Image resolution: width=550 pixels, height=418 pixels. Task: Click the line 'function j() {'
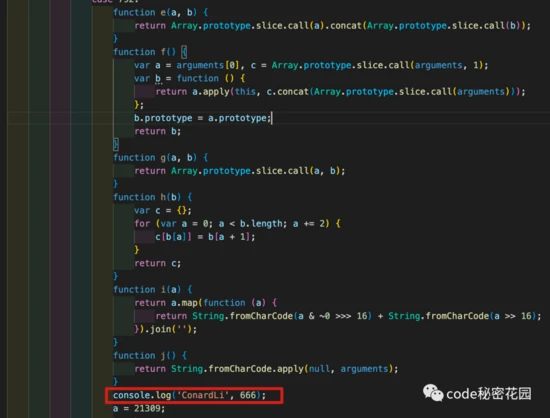point(150,356)
